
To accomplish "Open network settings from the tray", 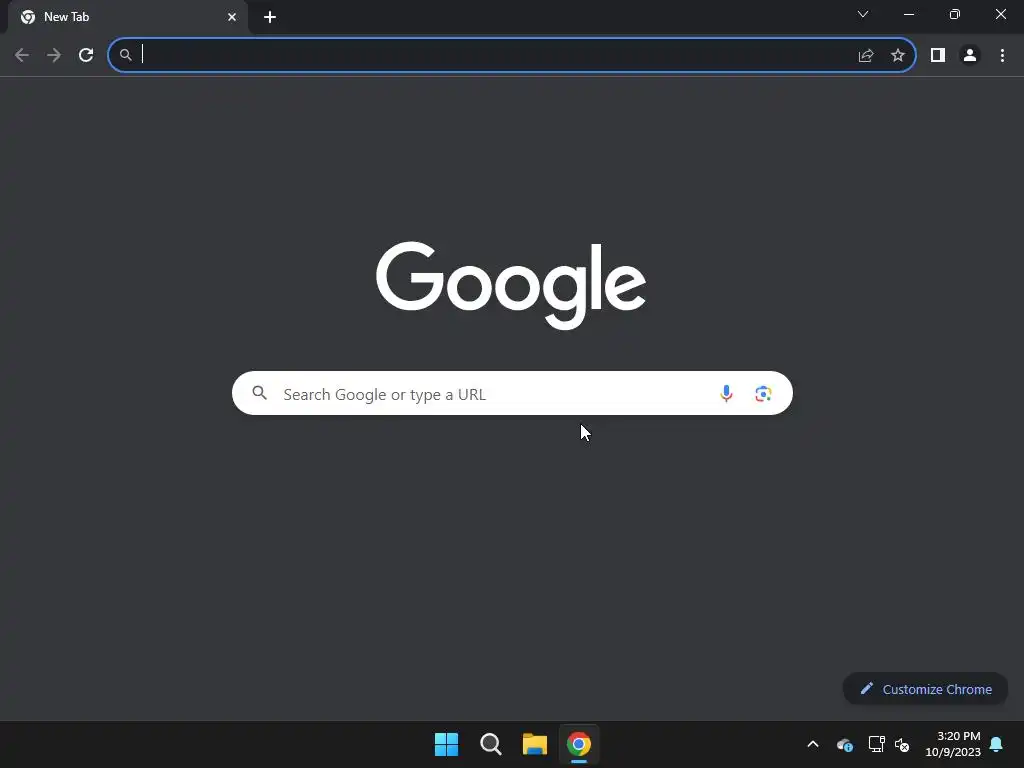I will pos(876,744).
